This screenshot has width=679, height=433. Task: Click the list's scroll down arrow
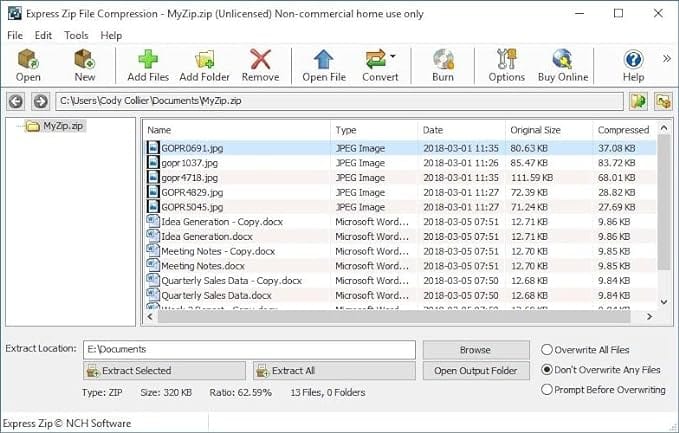(663, 302)
